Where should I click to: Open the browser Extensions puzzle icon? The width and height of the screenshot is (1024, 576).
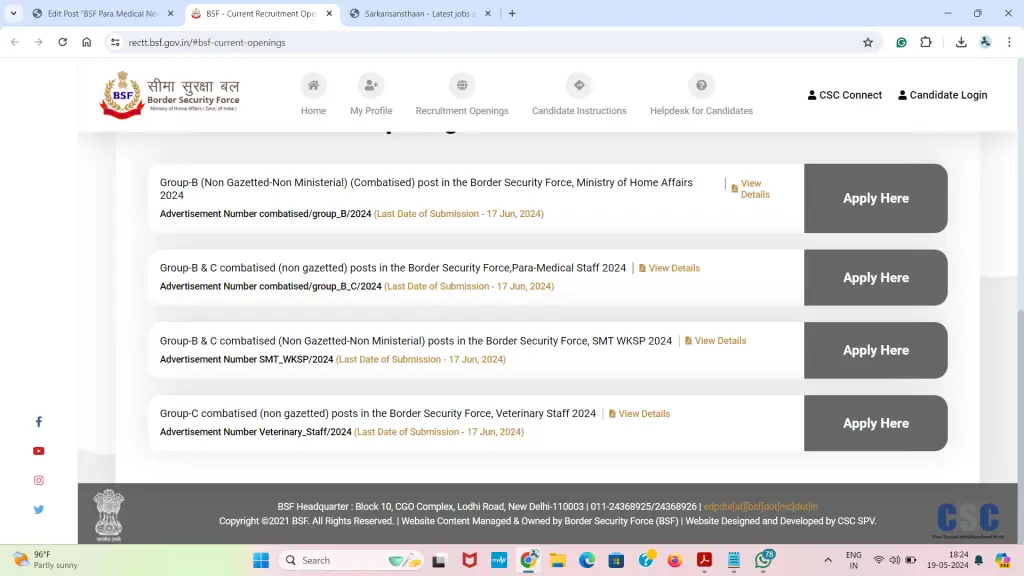[x=926, y=42]
